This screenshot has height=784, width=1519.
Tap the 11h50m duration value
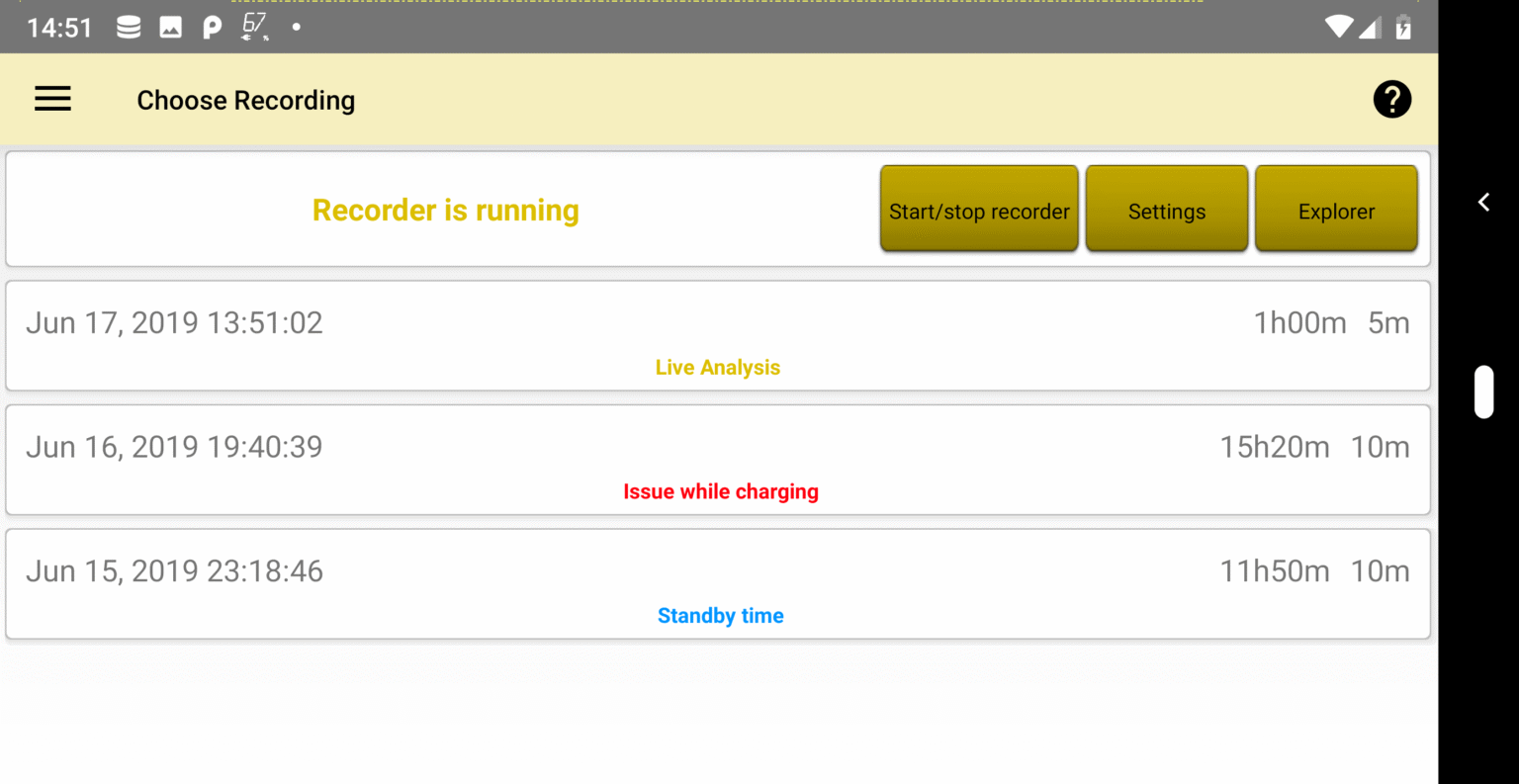click(1275, 571)
